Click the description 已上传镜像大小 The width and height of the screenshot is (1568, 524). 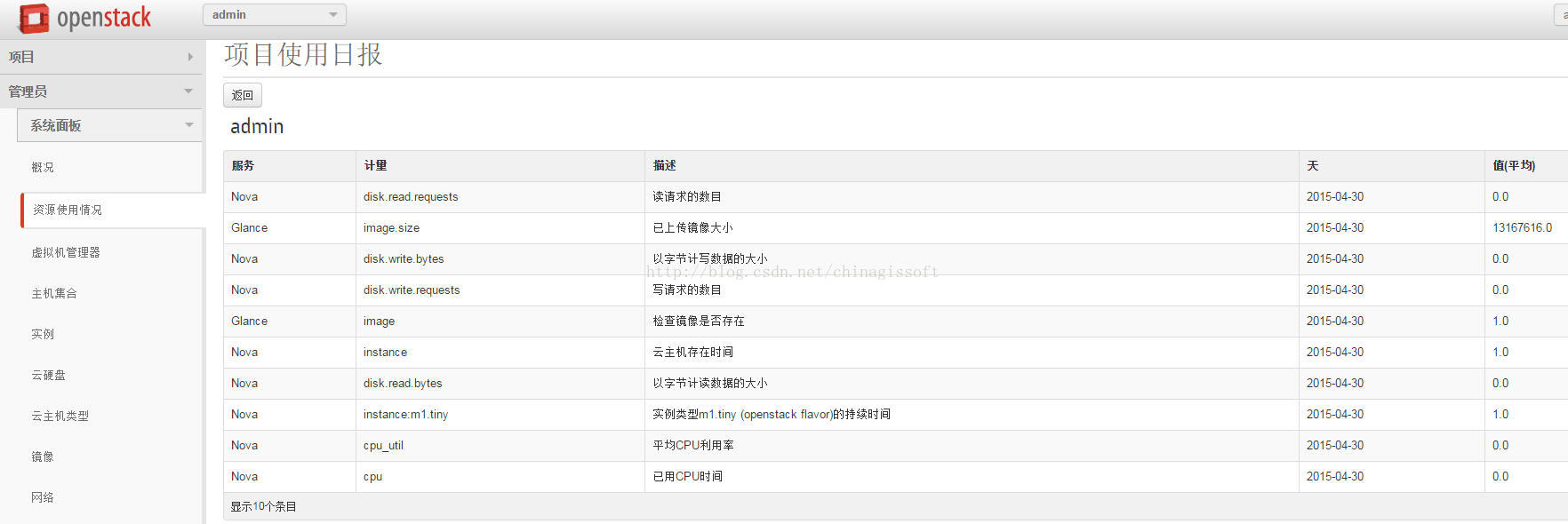coord(692,228)
